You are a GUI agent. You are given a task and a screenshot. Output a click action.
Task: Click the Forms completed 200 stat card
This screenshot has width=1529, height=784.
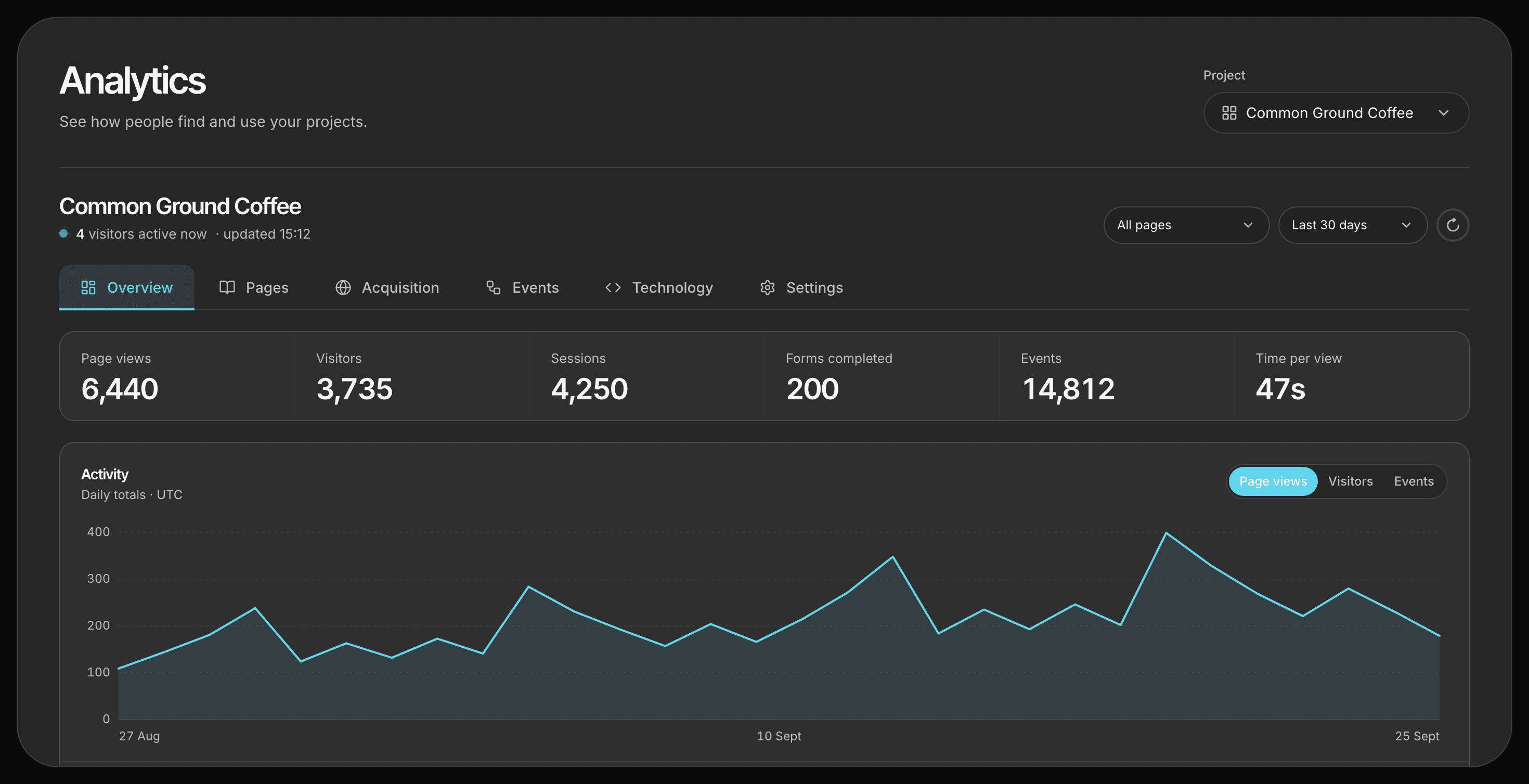[x=882, y=376]
